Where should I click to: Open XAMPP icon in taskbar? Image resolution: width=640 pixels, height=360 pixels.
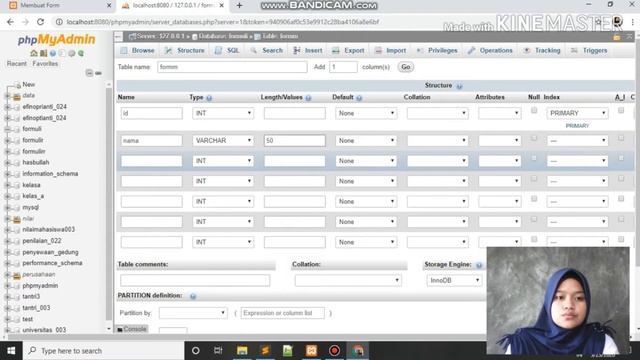click(311, 351)
